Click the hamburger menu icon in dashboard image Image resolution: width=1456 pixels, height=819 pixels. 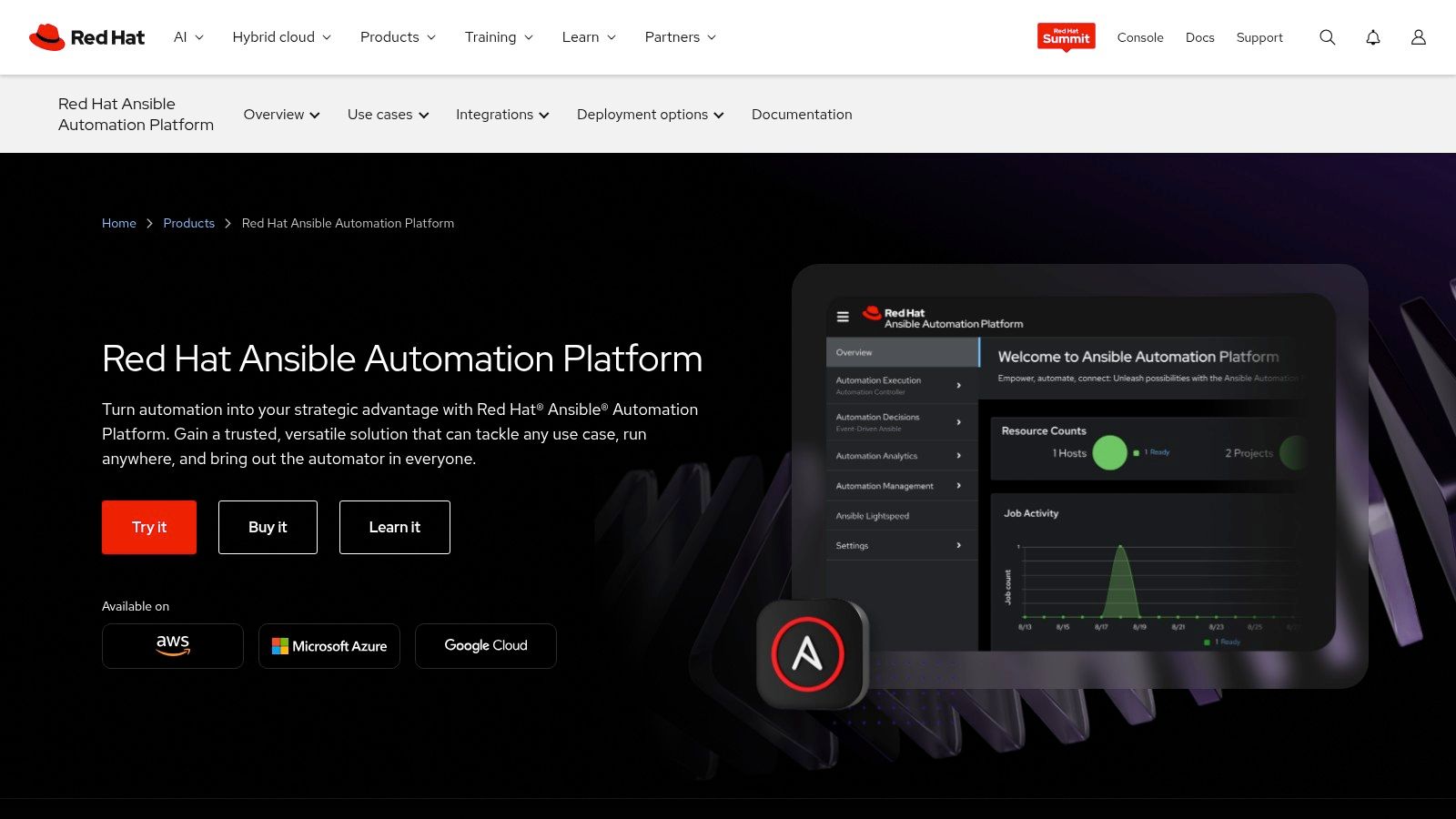[843, 317]
